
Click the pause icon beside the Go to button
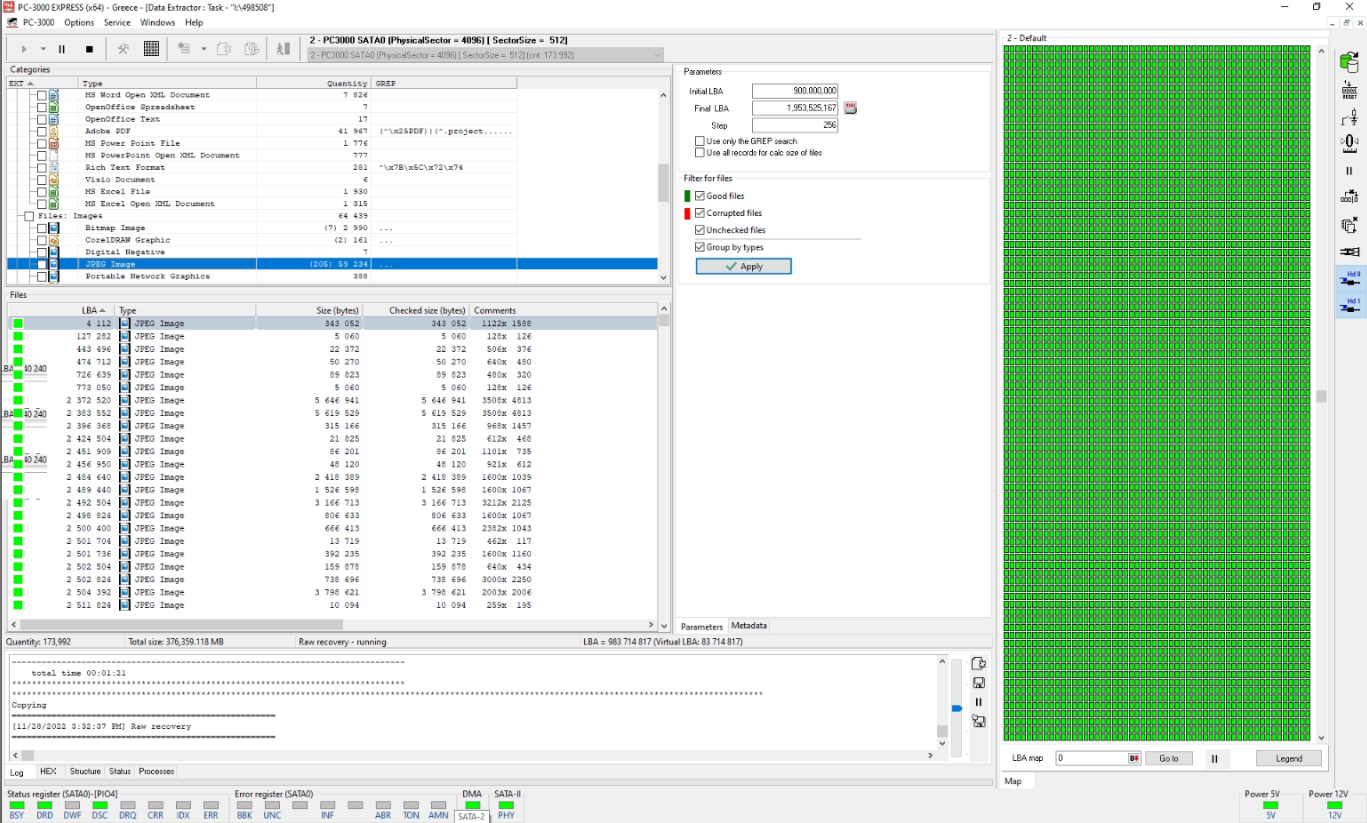[1215, 759]
